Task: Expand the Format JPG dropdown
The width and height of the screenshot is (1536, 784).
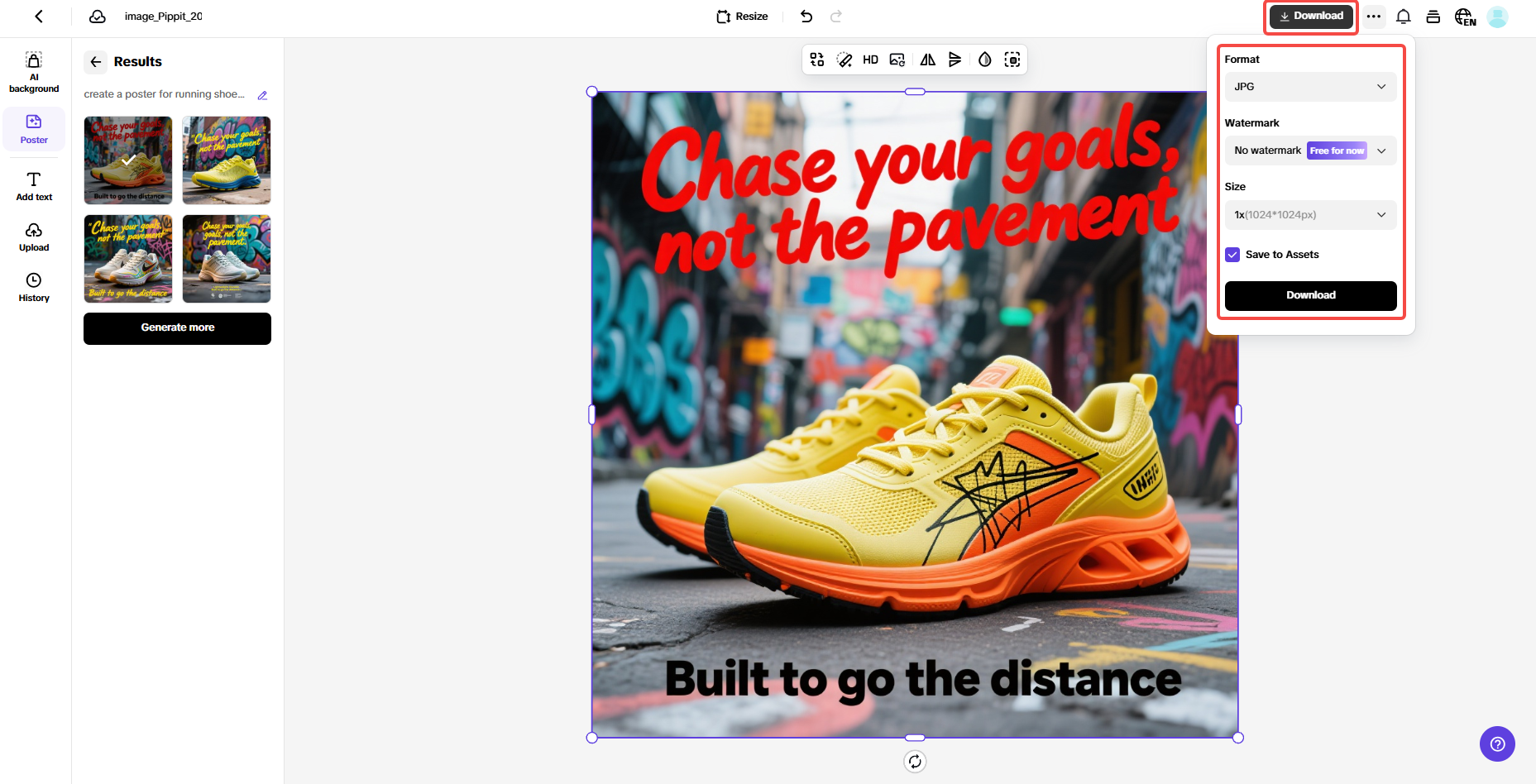Action: tap(1310, 87)
